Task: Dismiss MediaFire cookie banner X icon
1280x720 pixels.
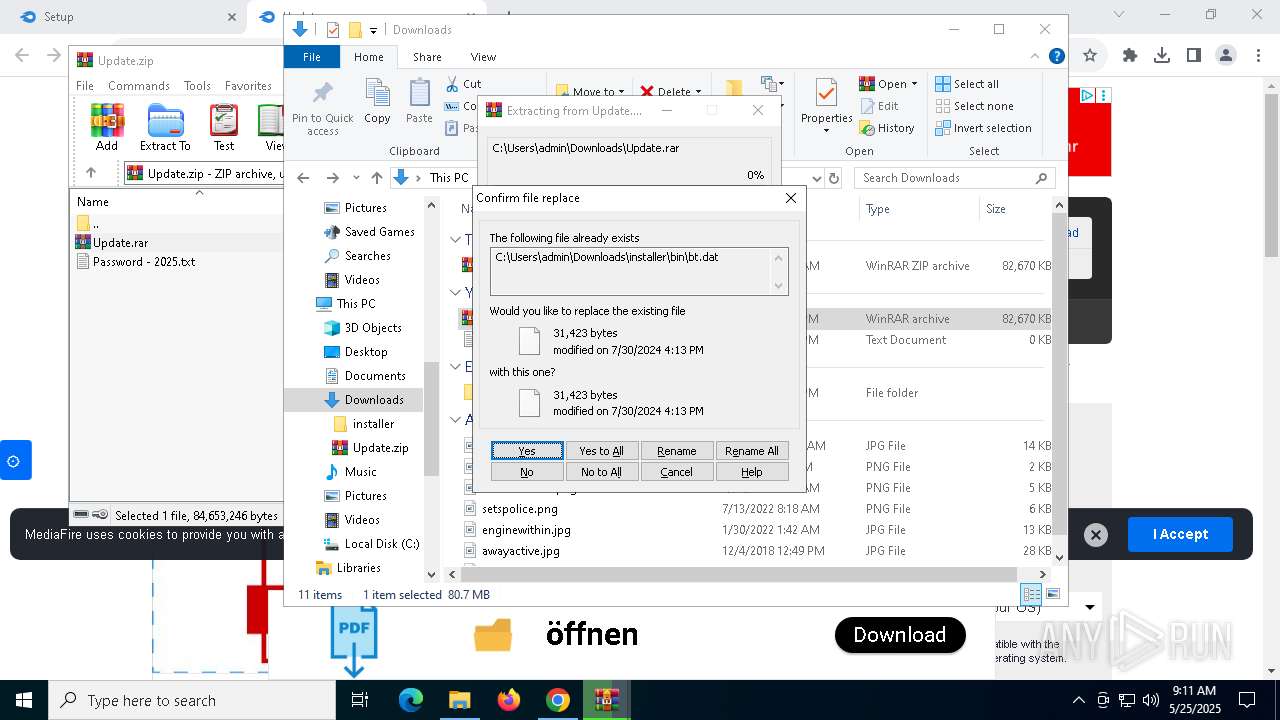Action: (1095, 535)
